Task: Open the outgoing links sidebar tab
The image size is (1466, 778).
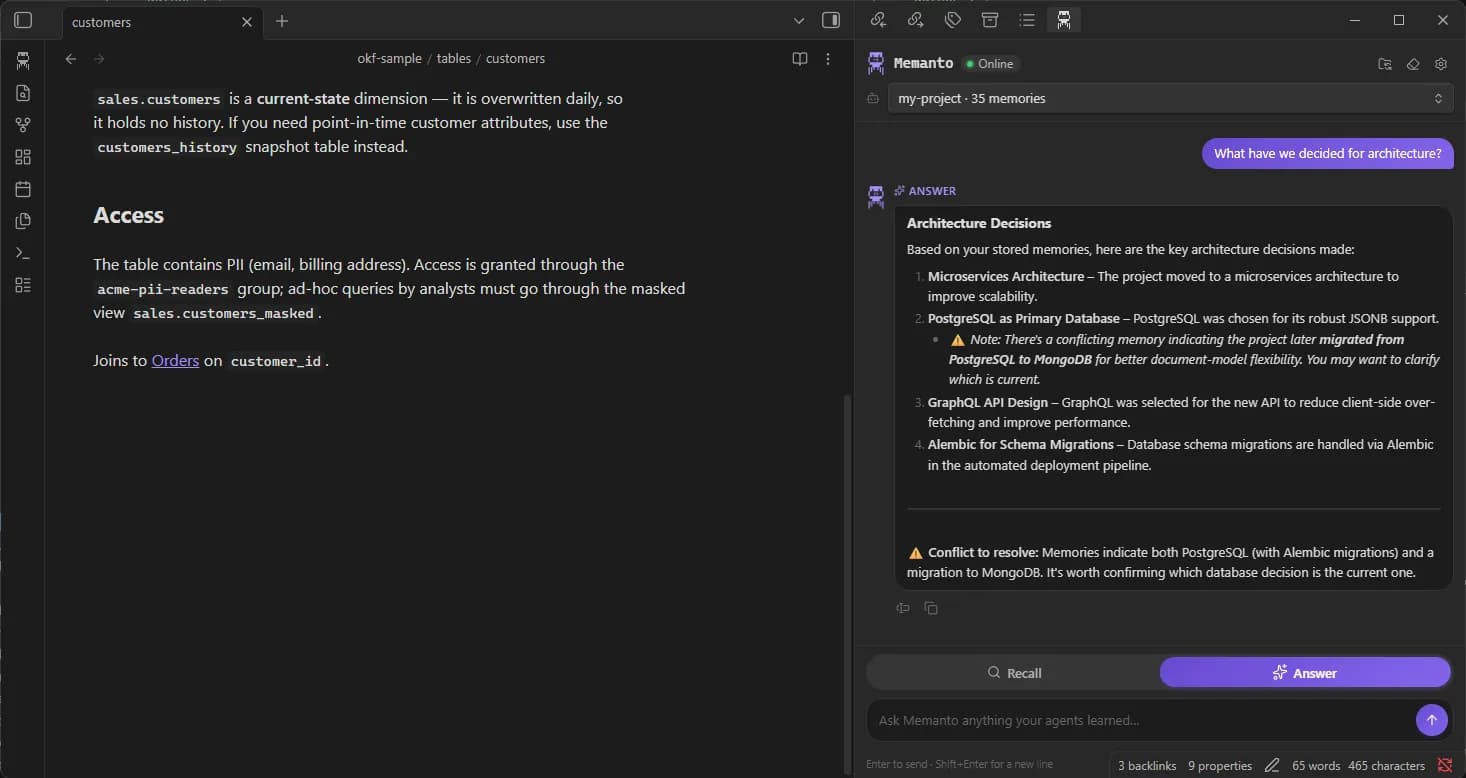Action: (x=915, y=20)
